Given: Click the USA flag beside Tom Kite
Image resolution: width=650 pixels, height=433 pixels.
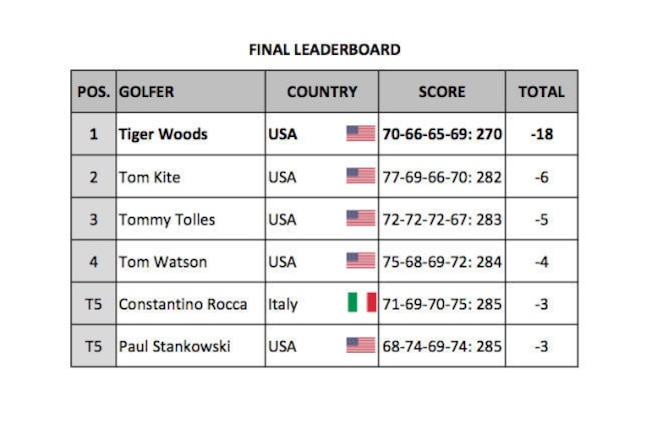Looking at the screenshot, I should [361, 176].
